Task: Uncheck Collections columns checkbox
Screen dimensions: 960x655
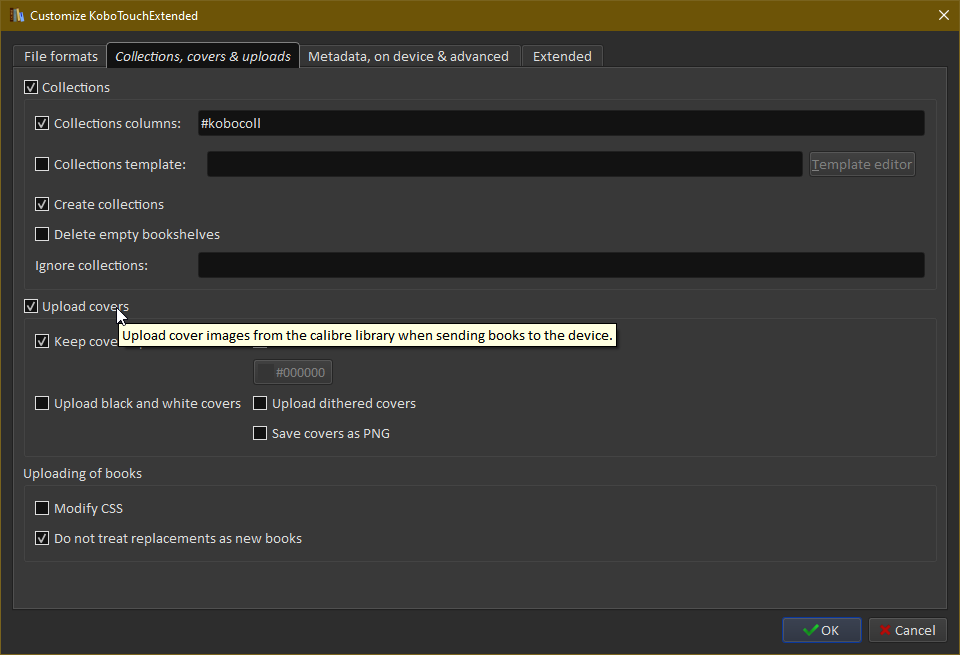Action: tap(42, 123)
